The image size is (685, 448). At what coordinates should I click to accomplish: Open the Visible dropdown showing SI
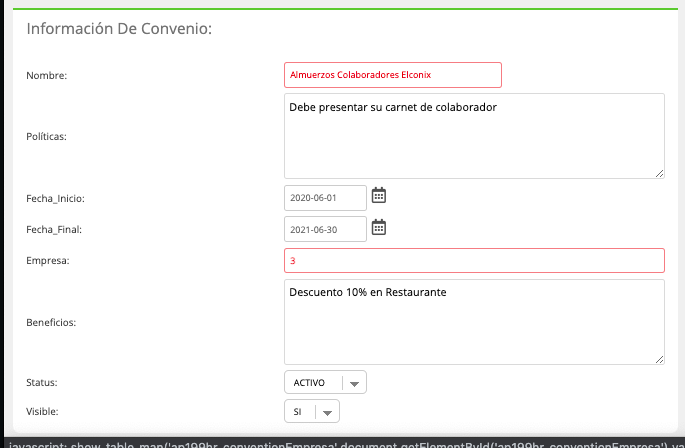point(312,411)
